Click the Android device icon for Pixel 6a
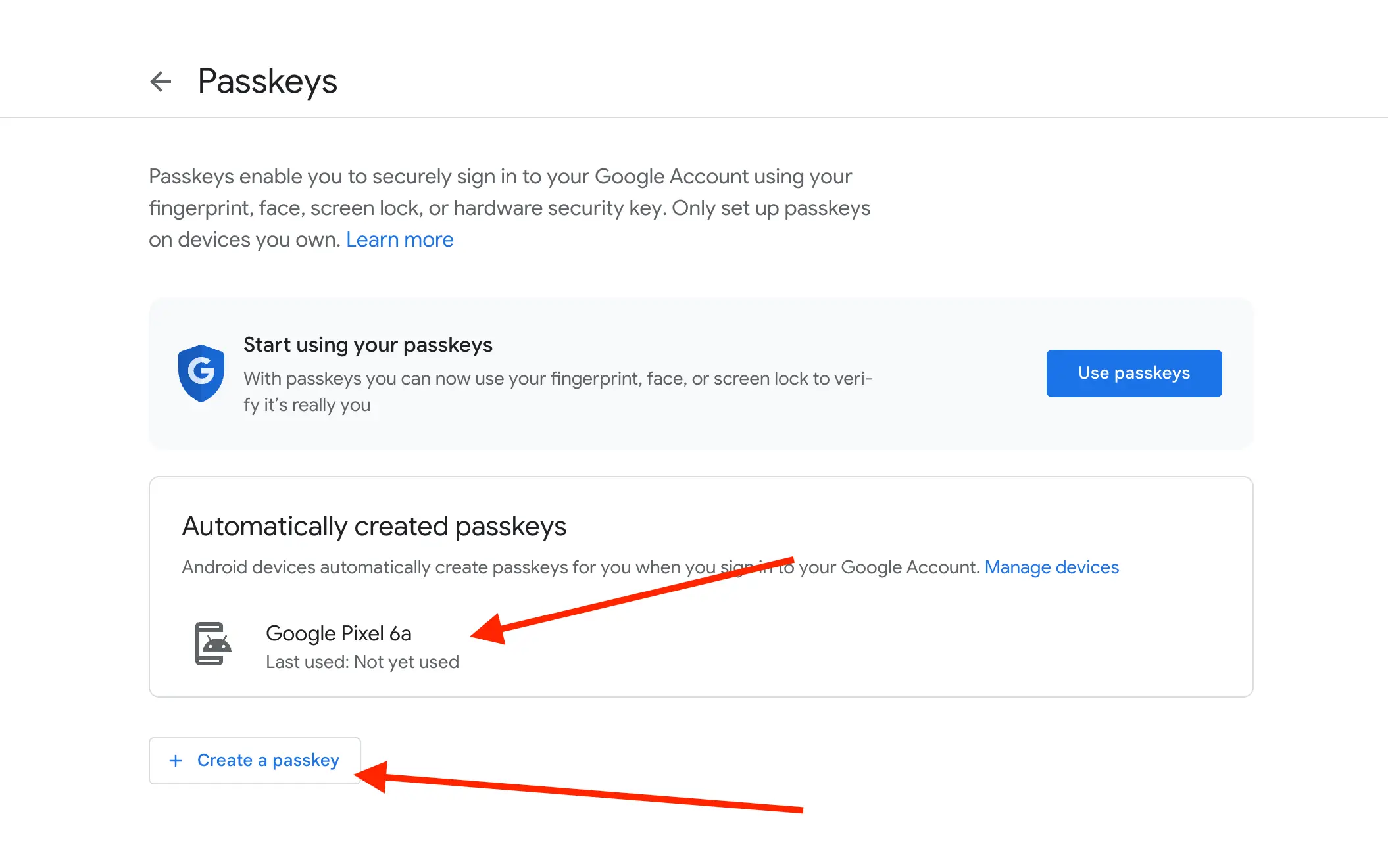Image resolution: width=1388 pixels, height=868 pixels. coord(213,644)
